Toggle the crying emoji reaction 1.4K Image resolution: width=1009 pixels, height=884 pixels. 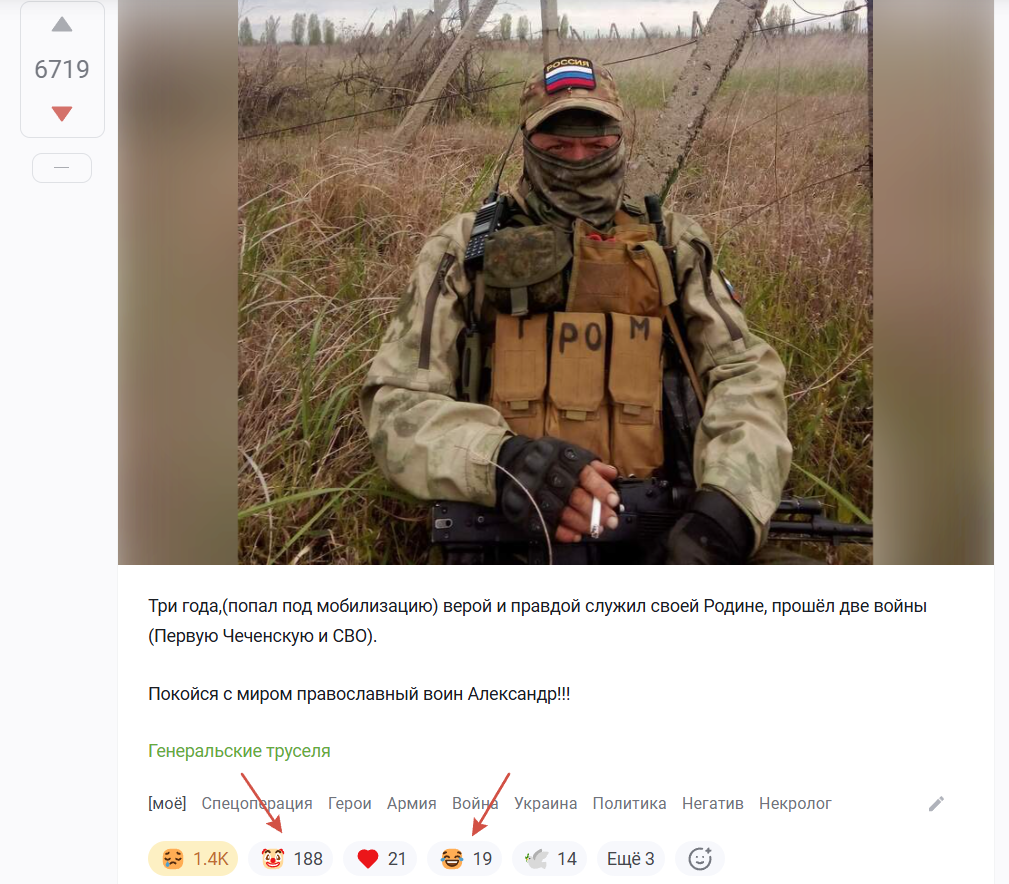pos(193,858)
